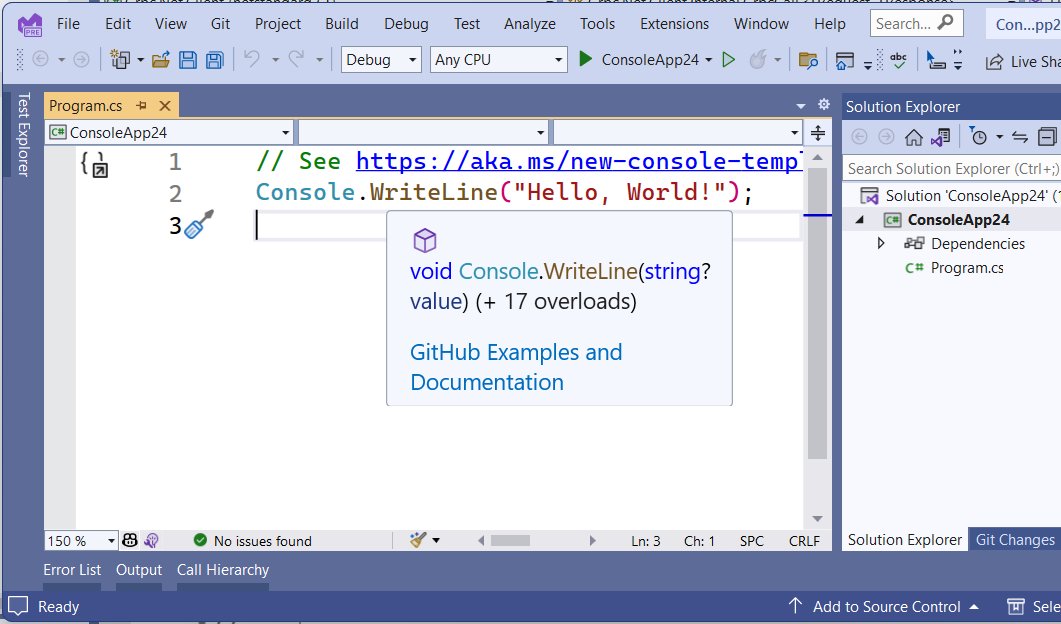
Task: Open the code cleanup dropdown arrow
Action: pos(436,540)
